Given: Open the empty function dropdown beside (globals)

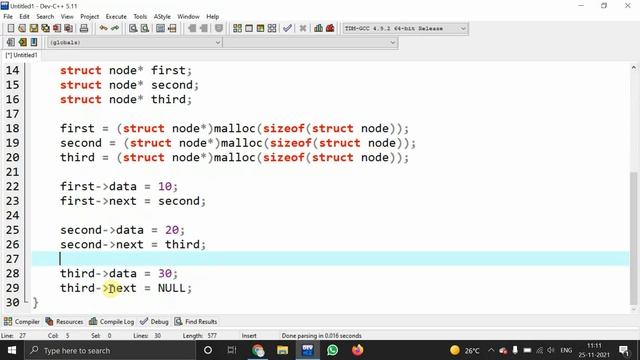Looking at the screenshot, I should [x=310, y=42].
